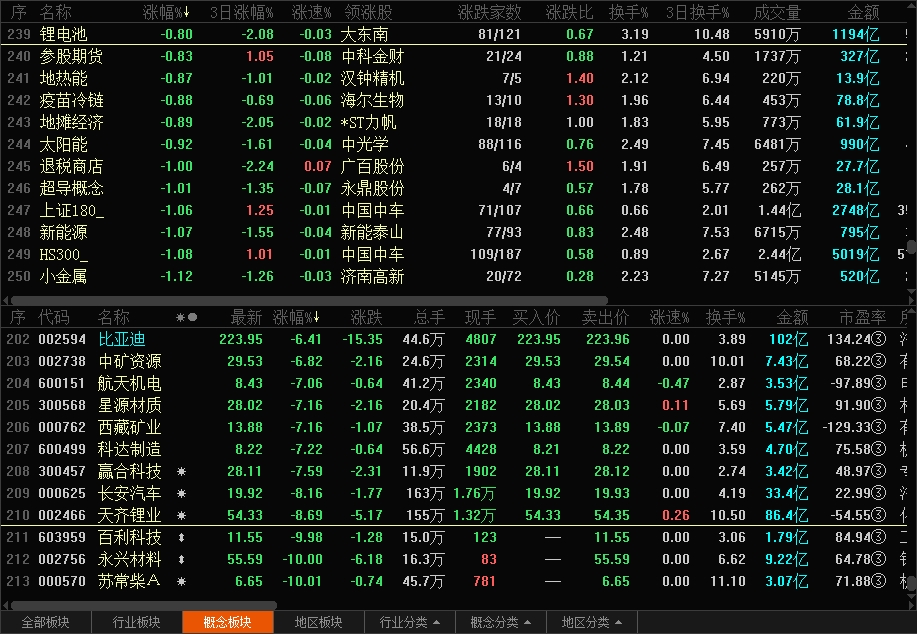Switch to the 全部板块 tab
The image size is (917, 634).
(46, 622)
